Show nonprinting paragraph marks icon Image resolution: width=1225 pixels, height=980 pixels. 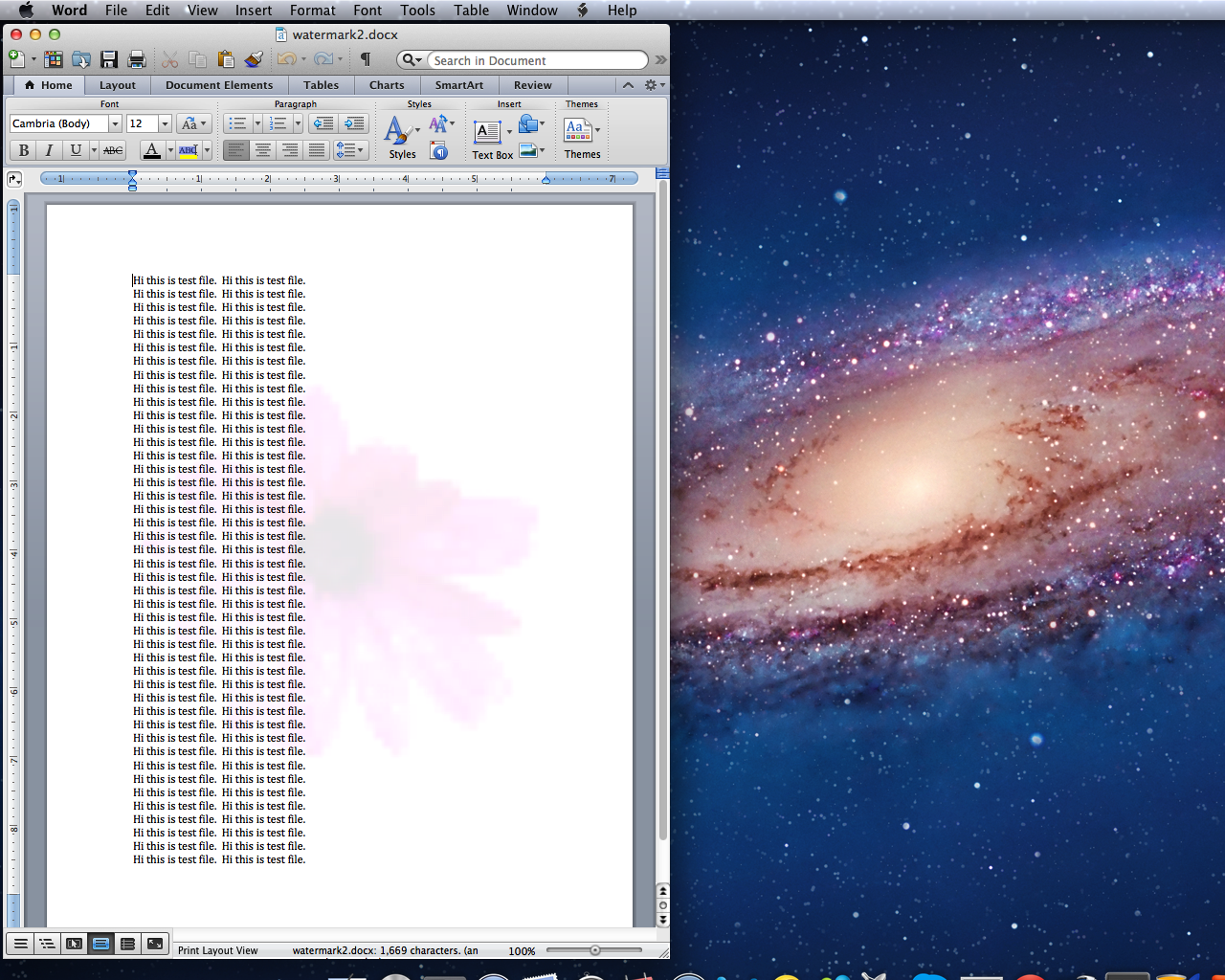pos(365,59)
